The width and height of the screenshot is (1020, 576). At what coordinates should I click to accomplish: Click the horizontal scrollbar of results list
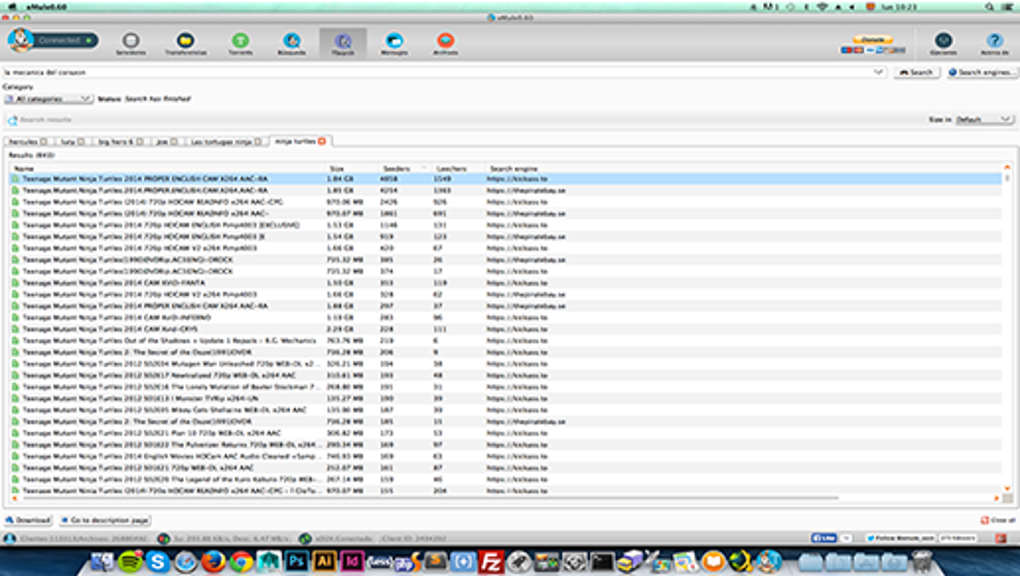click(x=429, y=499)
